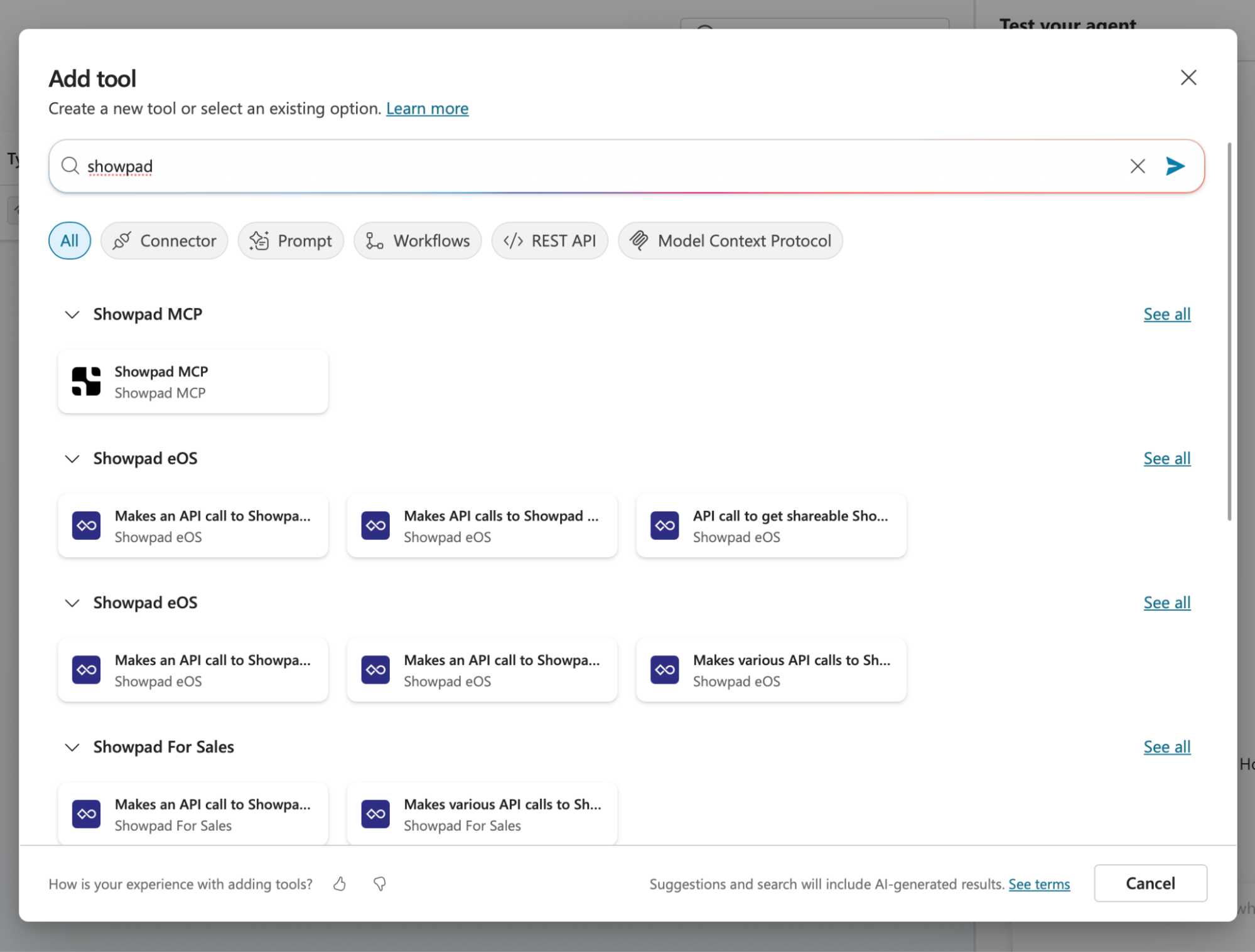Collapse the Showpad MCP section
This screenshot has width=1255, height=952.
click(x=72, y=314)
